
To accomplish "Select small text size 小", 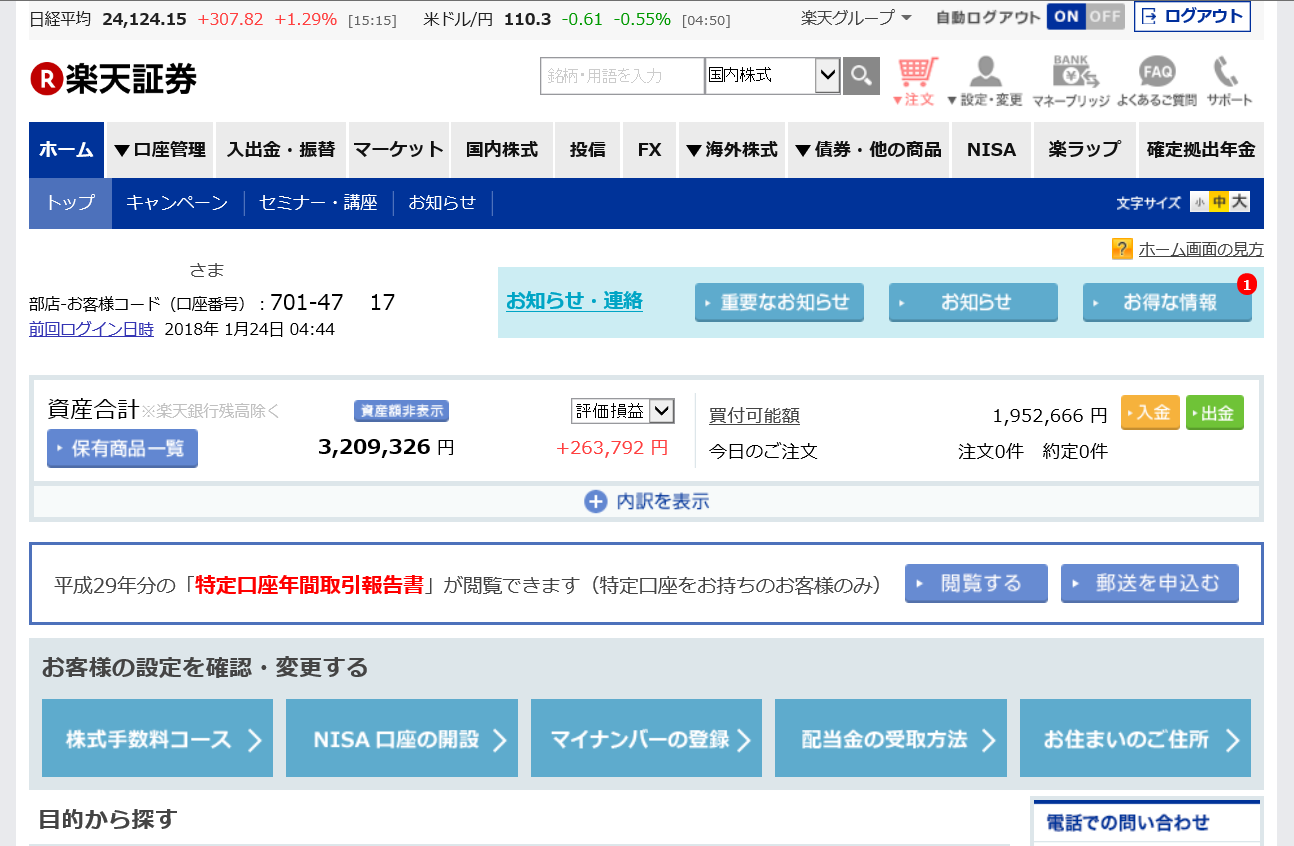I will 1199,202.
